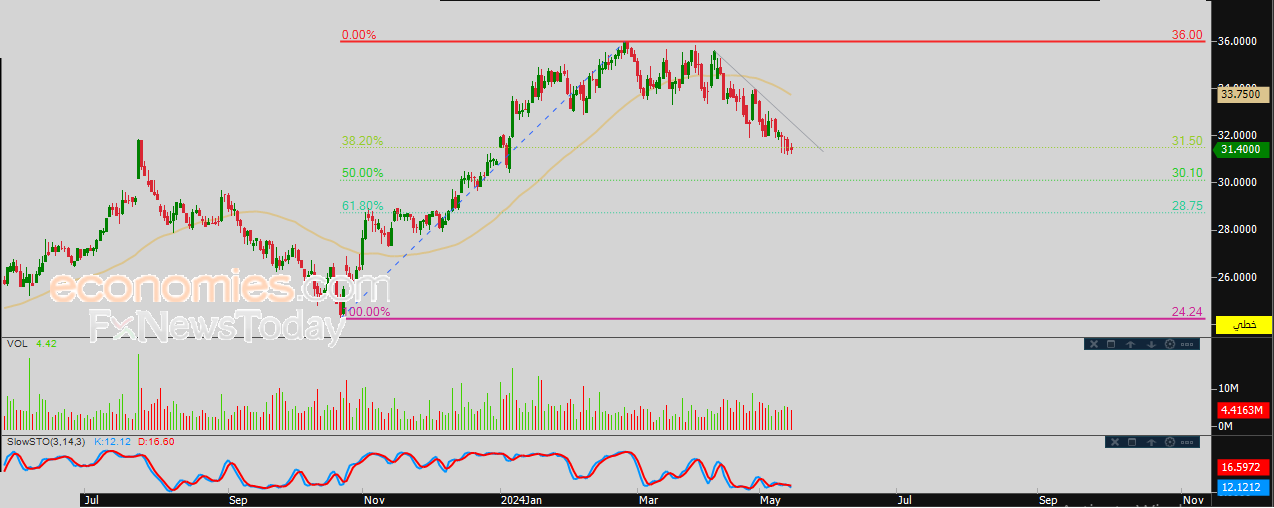Open SlowSTO indicator settings gear

click(x=1169, y=441)
